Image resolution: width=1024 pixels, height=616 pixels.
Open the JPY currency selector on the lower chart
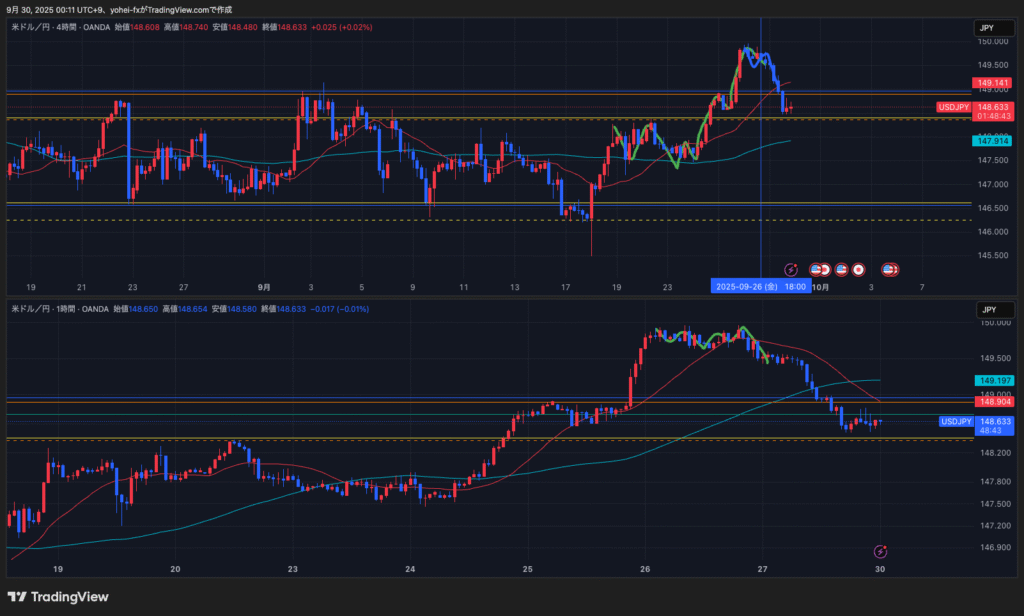(x=985, y=310)
